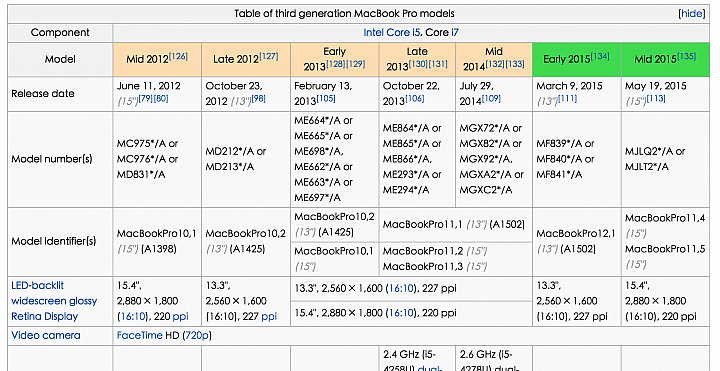Open reference [79] in June 11, 2012 cell

(x=146, y=98)
